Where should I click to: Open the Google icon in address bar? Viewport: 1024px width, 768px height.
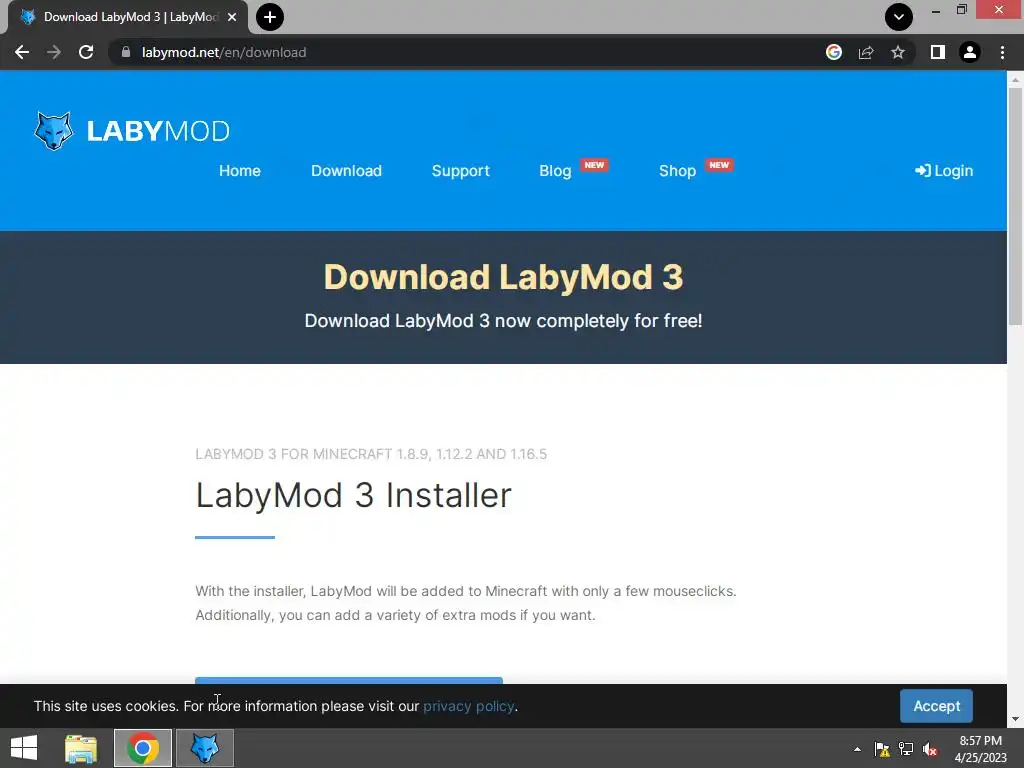[833, 52]
